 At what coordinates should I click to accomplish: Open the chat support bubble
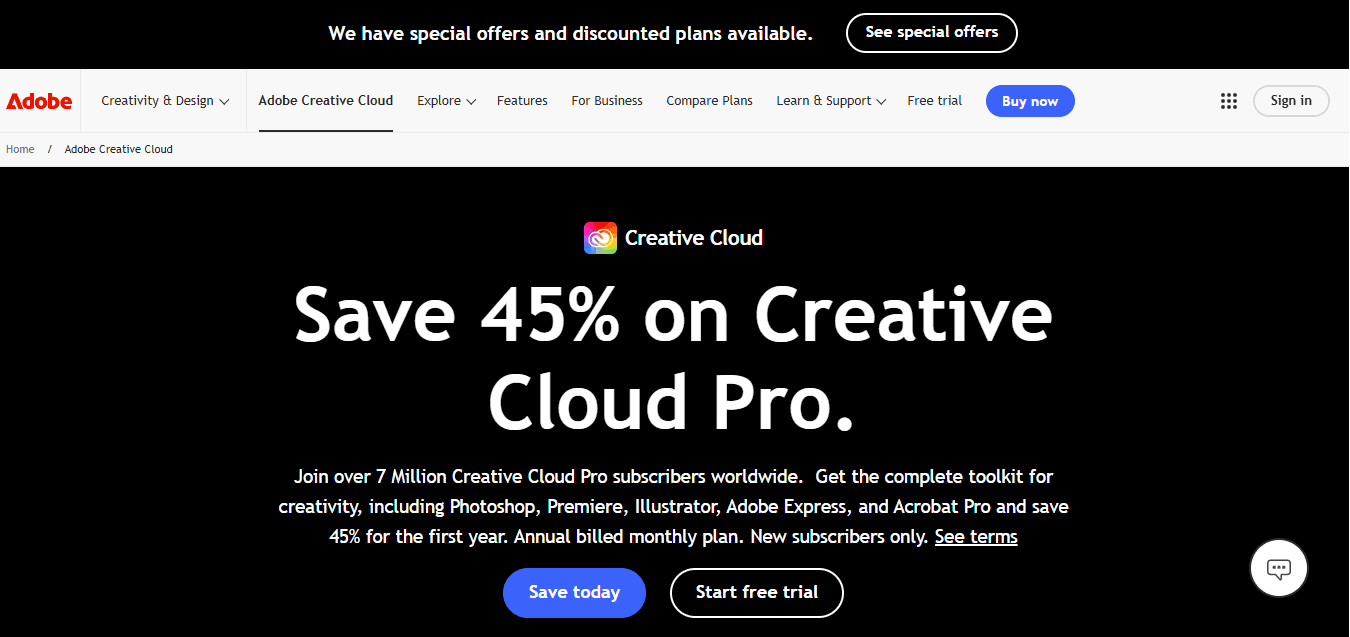pyautogui.click(x=1278, y=569)
